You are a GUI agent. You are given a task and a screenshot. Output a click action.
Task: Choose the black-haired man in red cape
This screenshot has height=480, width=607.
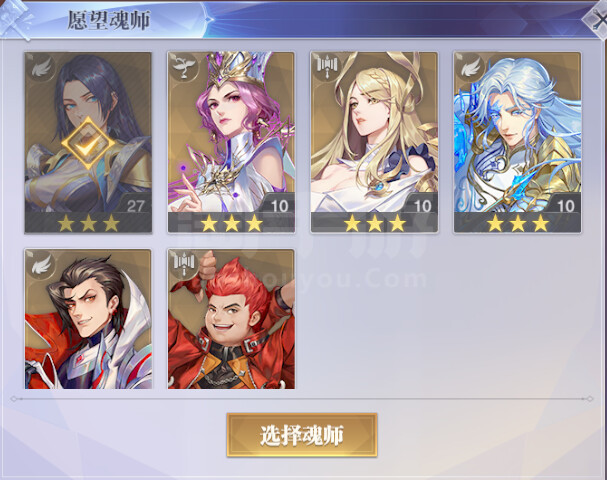(88, 319)
